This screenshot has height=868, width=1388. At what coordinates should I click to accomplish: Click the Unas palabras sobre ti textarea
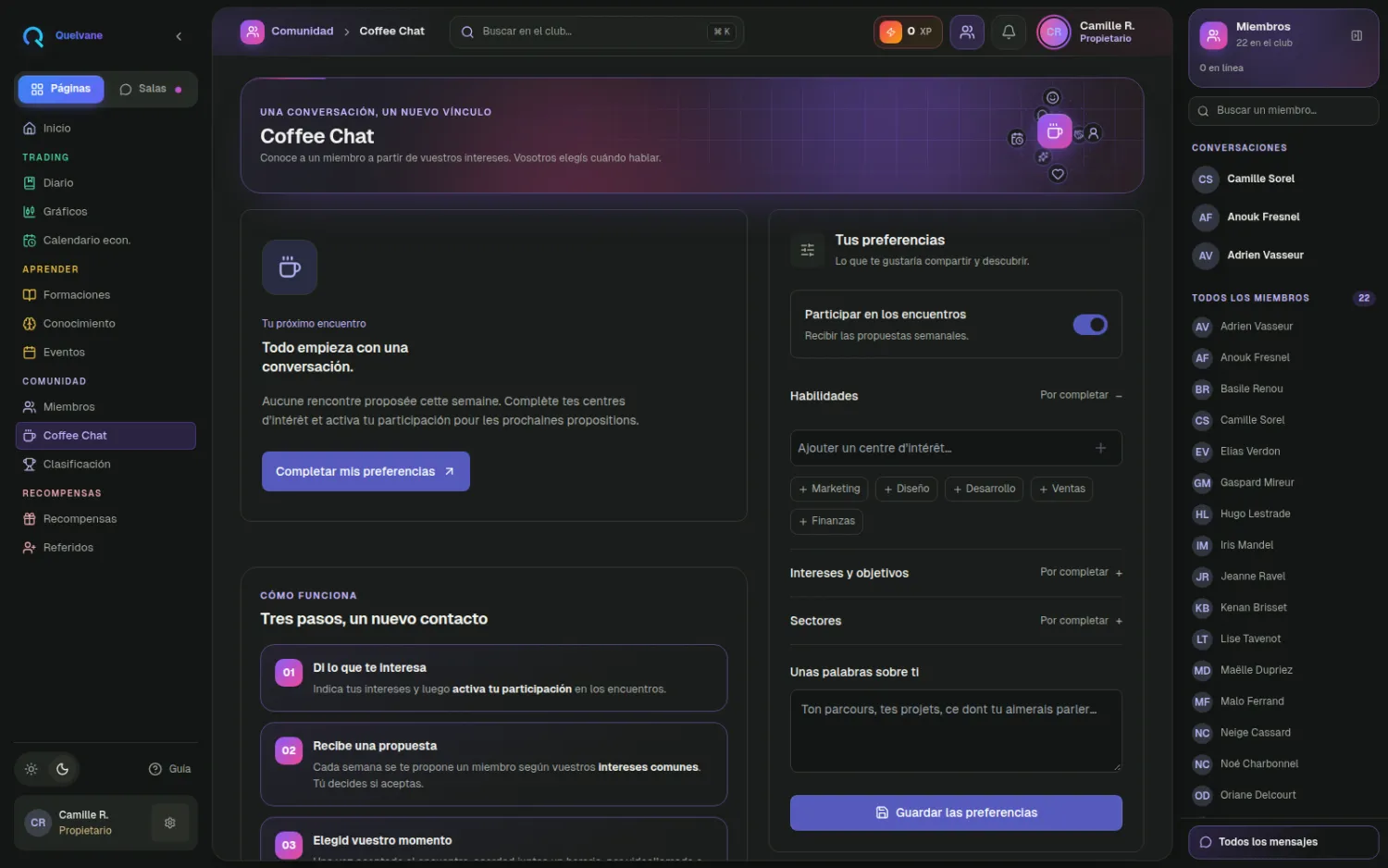pyautogui.click(x=956, y=731)
